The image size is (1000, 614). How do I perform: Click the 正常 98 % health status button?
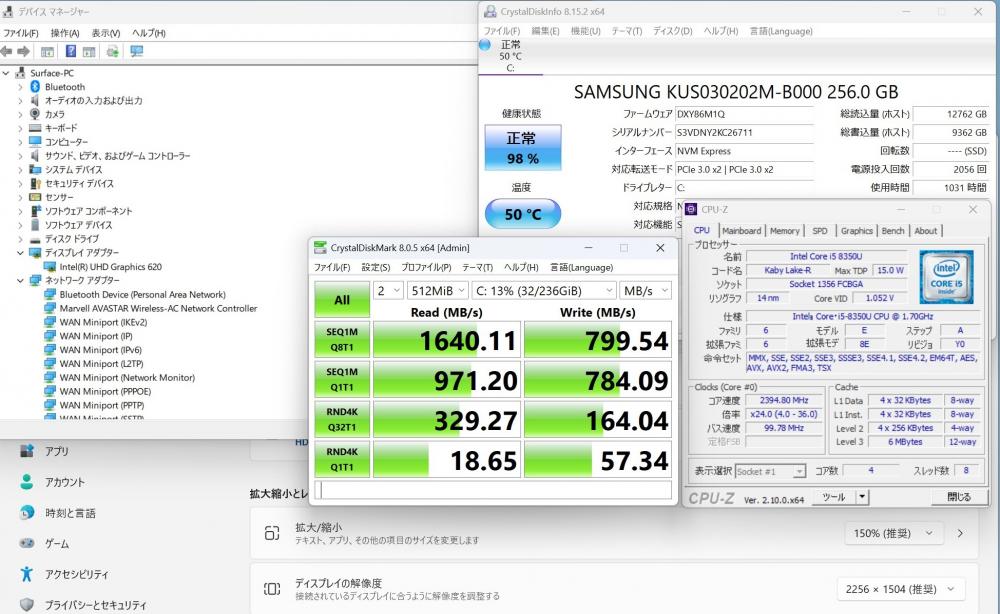(523, 148)
